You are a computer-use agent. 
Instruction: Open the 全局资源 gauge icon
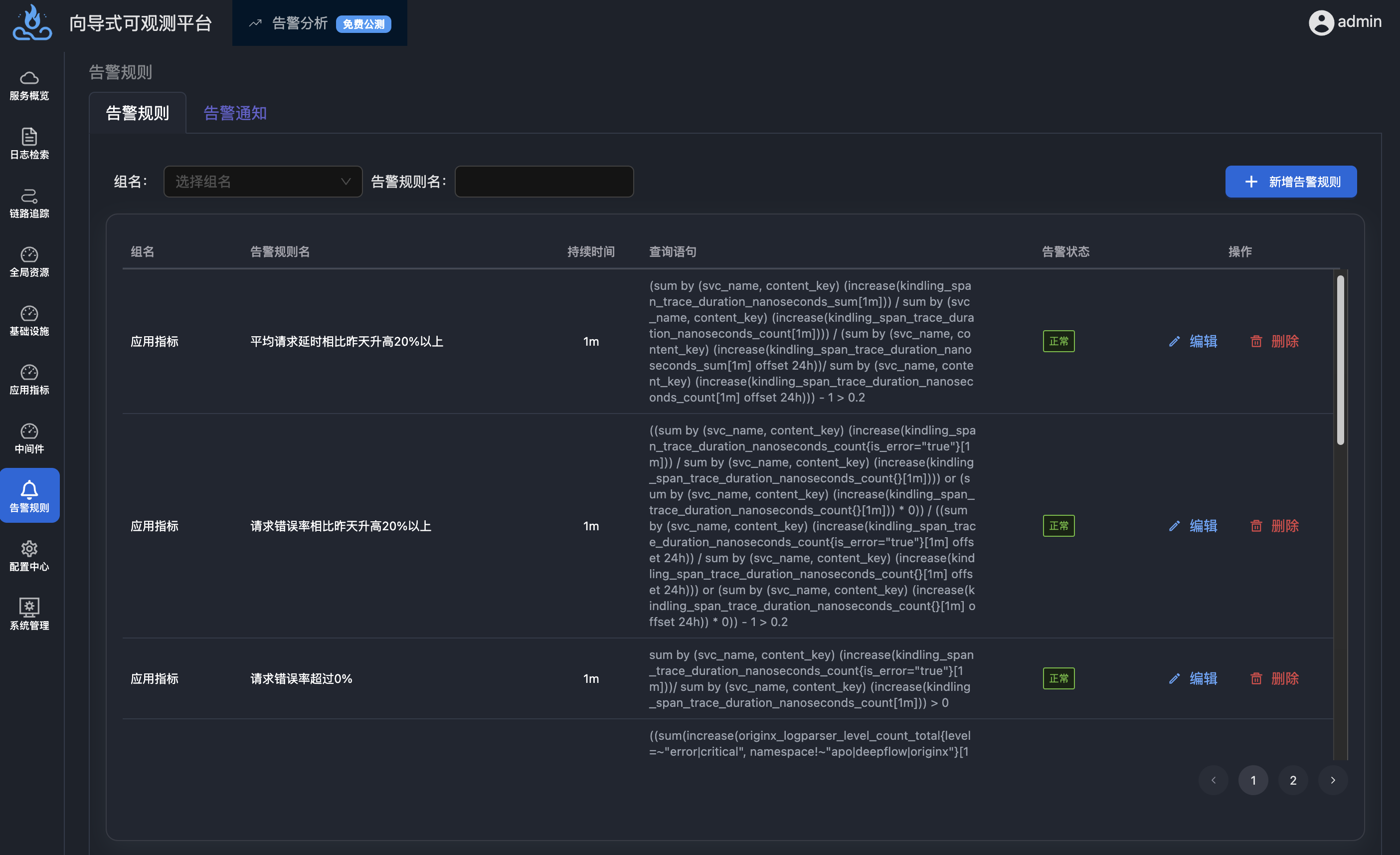point(29,254)
